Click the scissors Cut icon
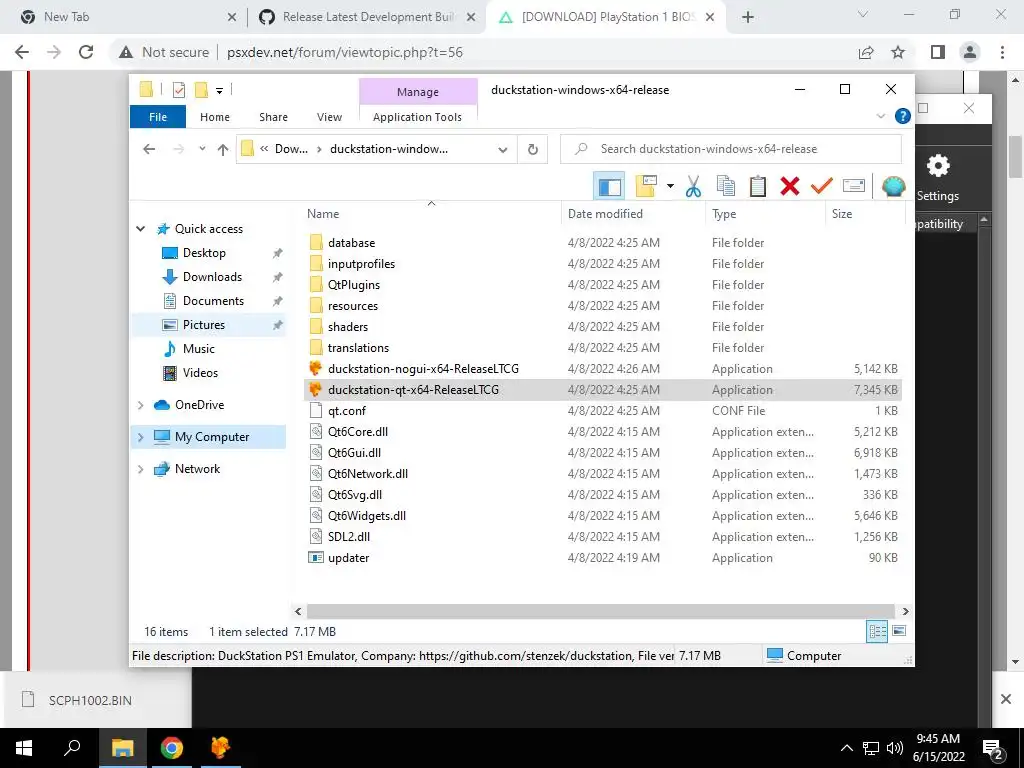The image size is (1024, 768). (x=694, y=187)
